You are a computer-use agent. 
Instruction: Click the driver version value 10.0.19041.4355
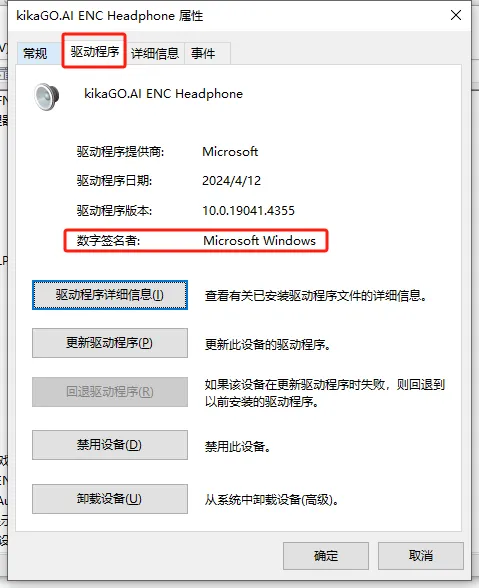(x=249, y=211)
